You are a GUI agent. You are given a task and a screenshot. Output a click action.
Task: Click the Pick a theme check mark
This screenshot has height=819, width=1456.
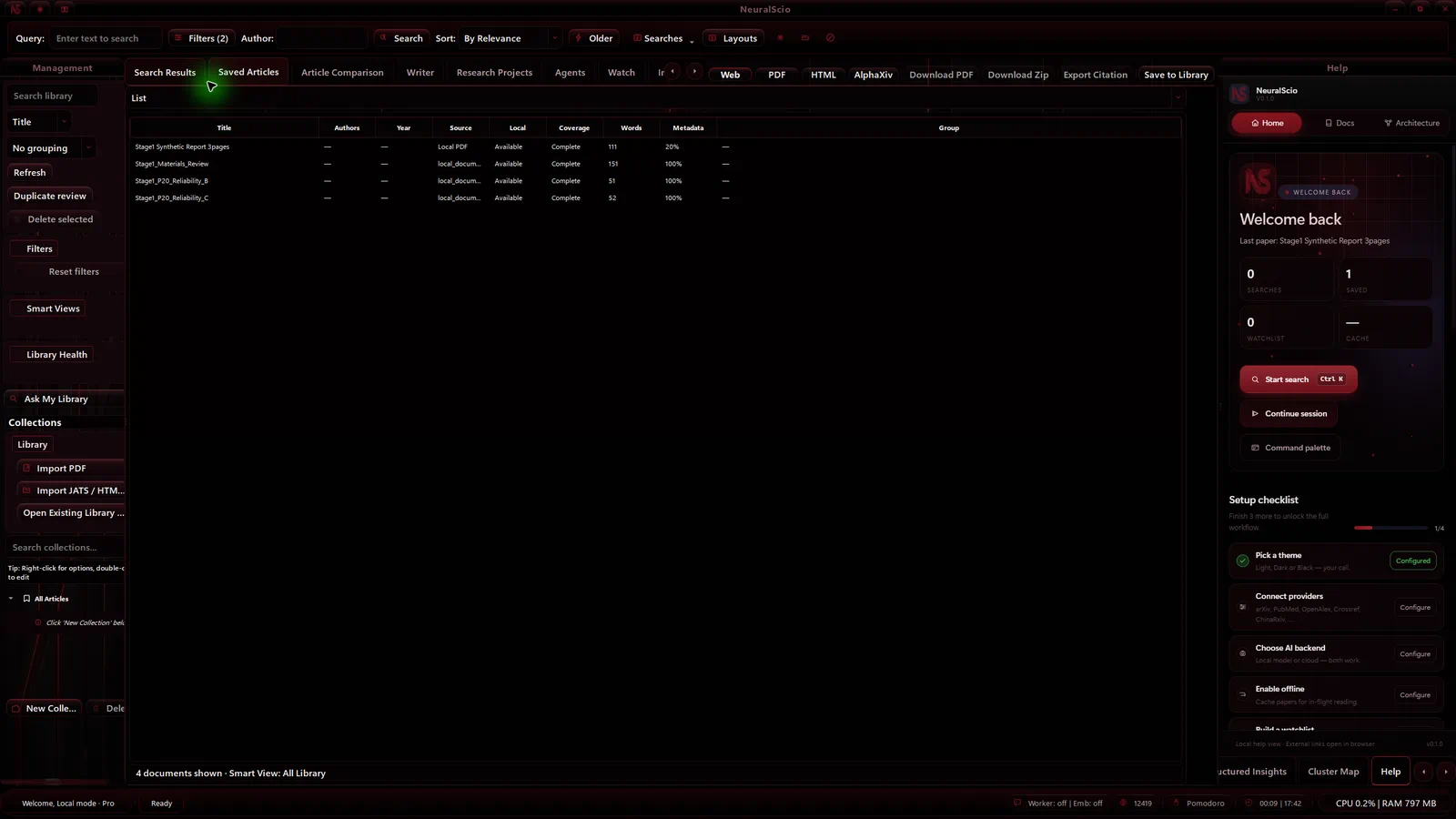click(x=1242, y=561)
